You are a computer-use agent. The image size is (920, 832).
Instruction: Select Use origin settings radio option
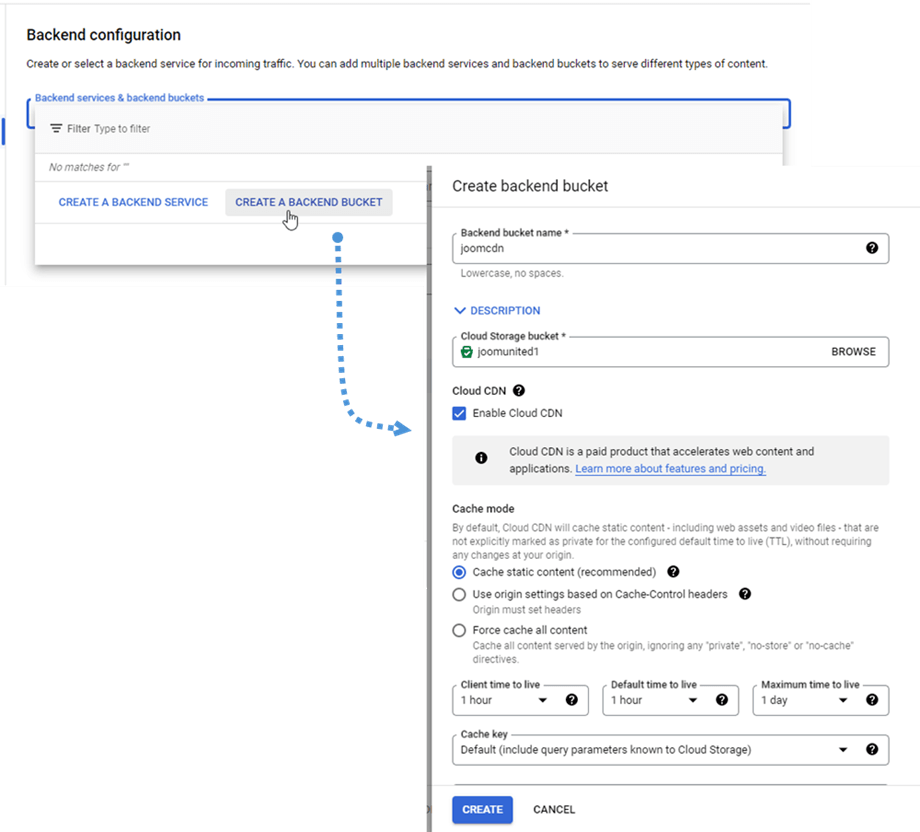(459, 594)
